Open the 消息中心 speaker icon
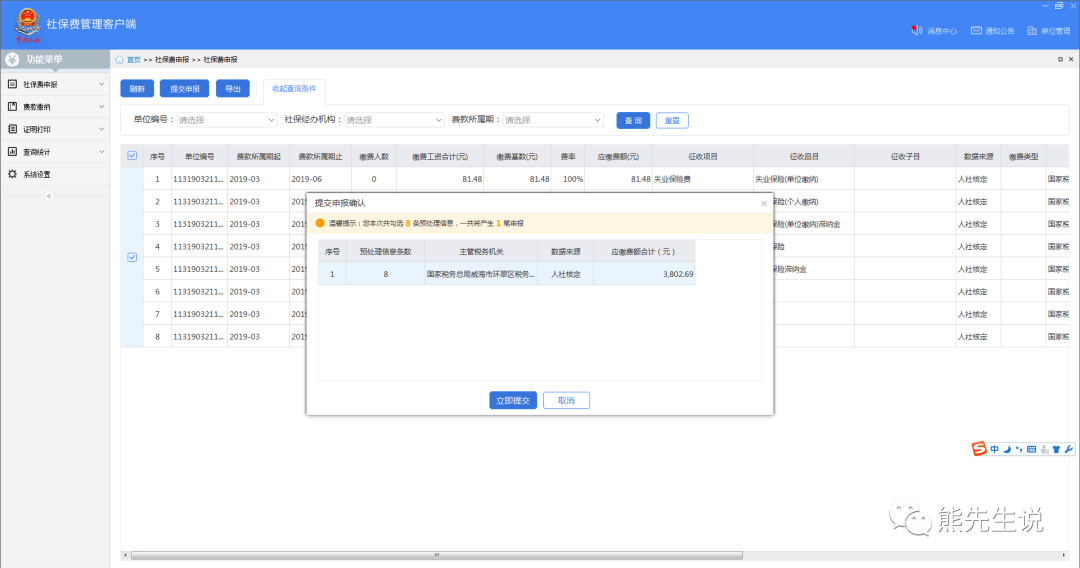This screenshot has height=568, width=1080. pyautogui.click(x=916, y=30)
